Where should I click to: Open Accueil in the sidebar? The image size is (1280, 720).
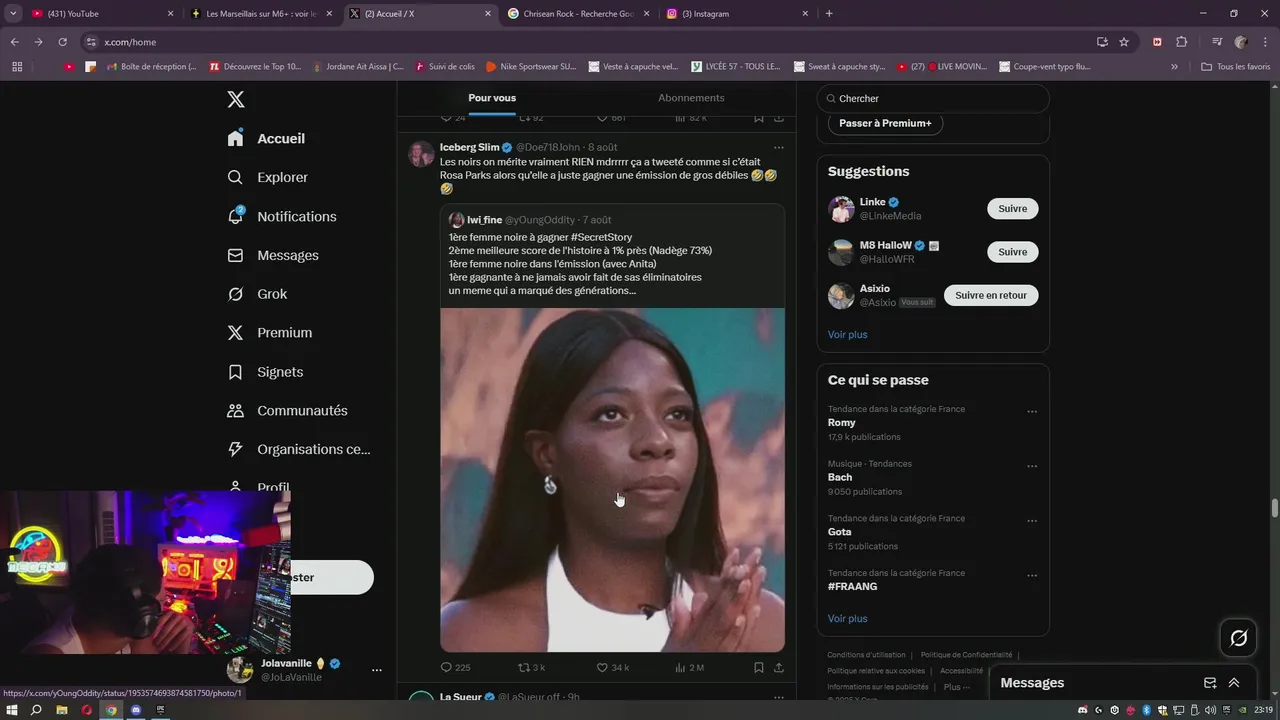pos(266,138)
